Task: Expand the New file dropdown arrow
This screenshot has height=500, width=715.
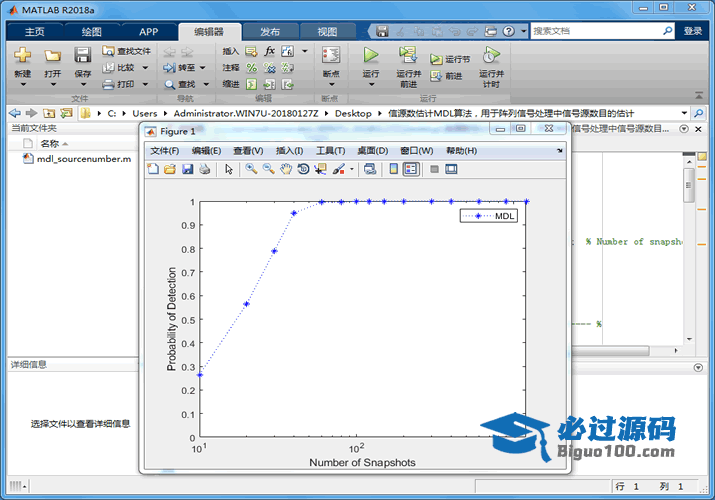Action: 23,86
